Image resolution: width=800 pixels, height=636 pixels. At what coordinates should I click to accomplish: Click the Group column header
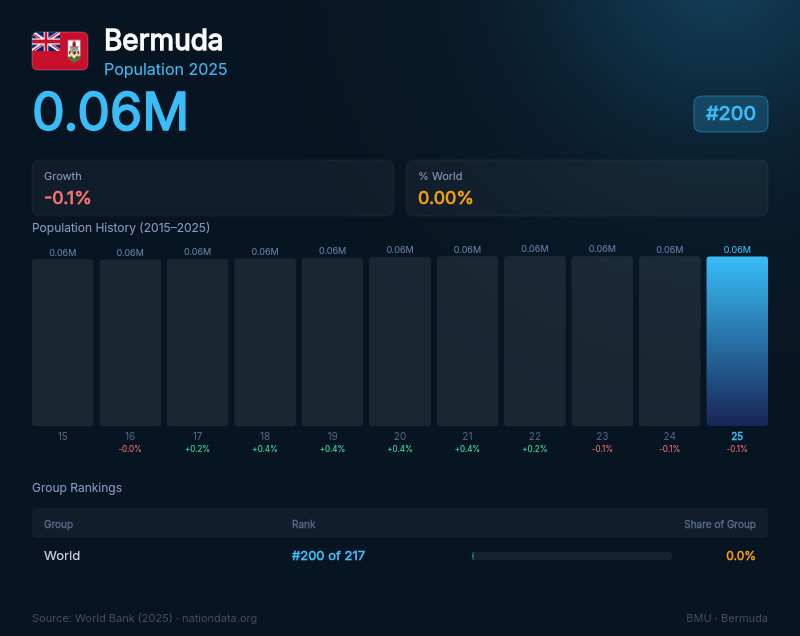click(x=58, y=524)
